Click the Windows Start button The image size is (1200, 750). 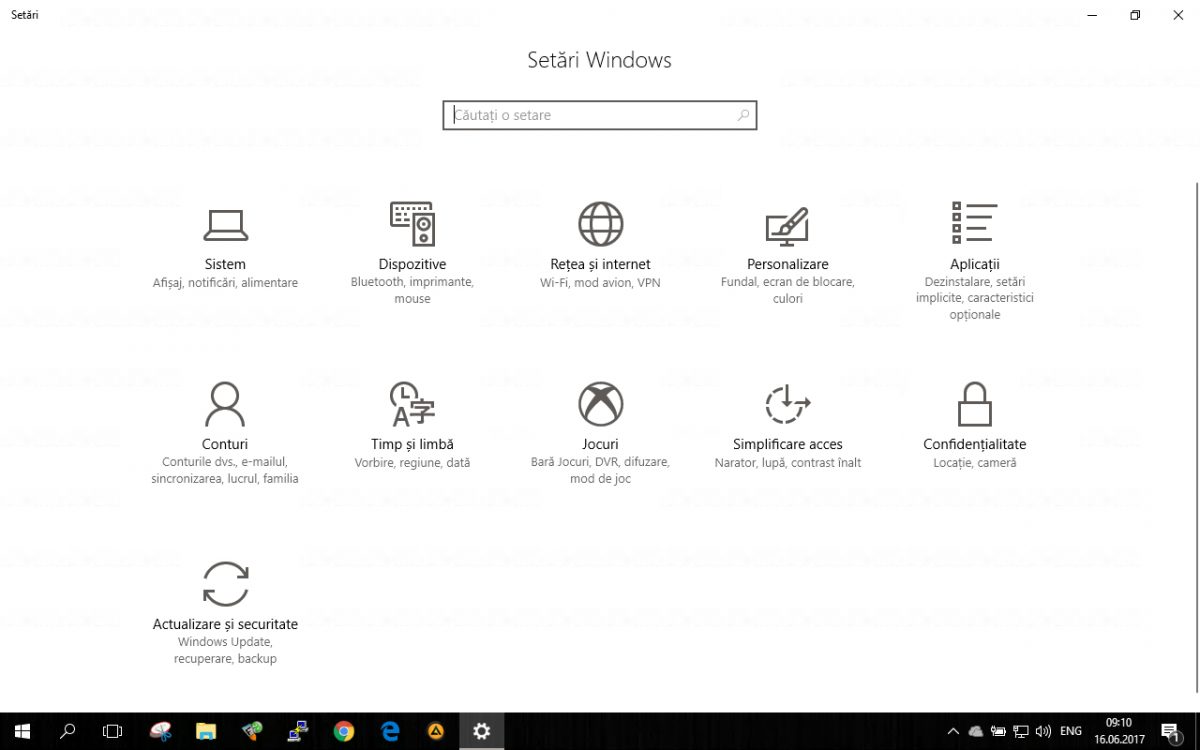(x=22, y=731)
